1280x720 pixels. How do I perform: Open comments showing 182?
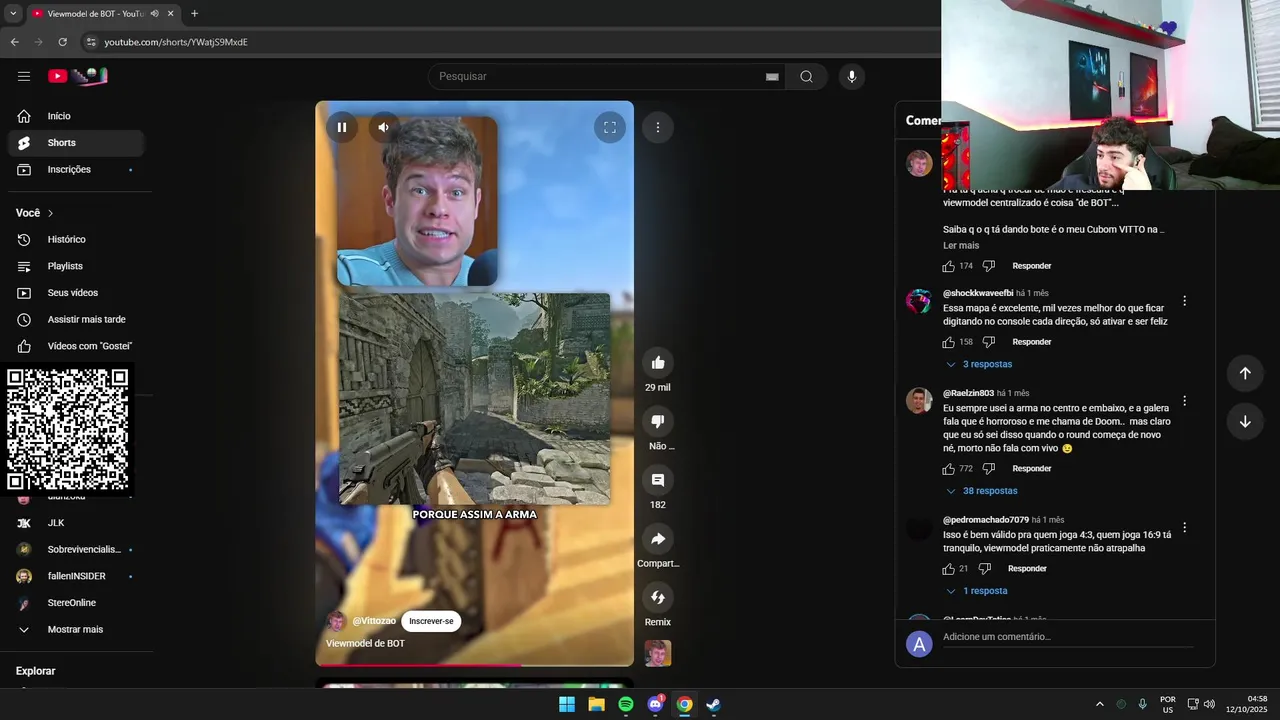pos(658,480)
